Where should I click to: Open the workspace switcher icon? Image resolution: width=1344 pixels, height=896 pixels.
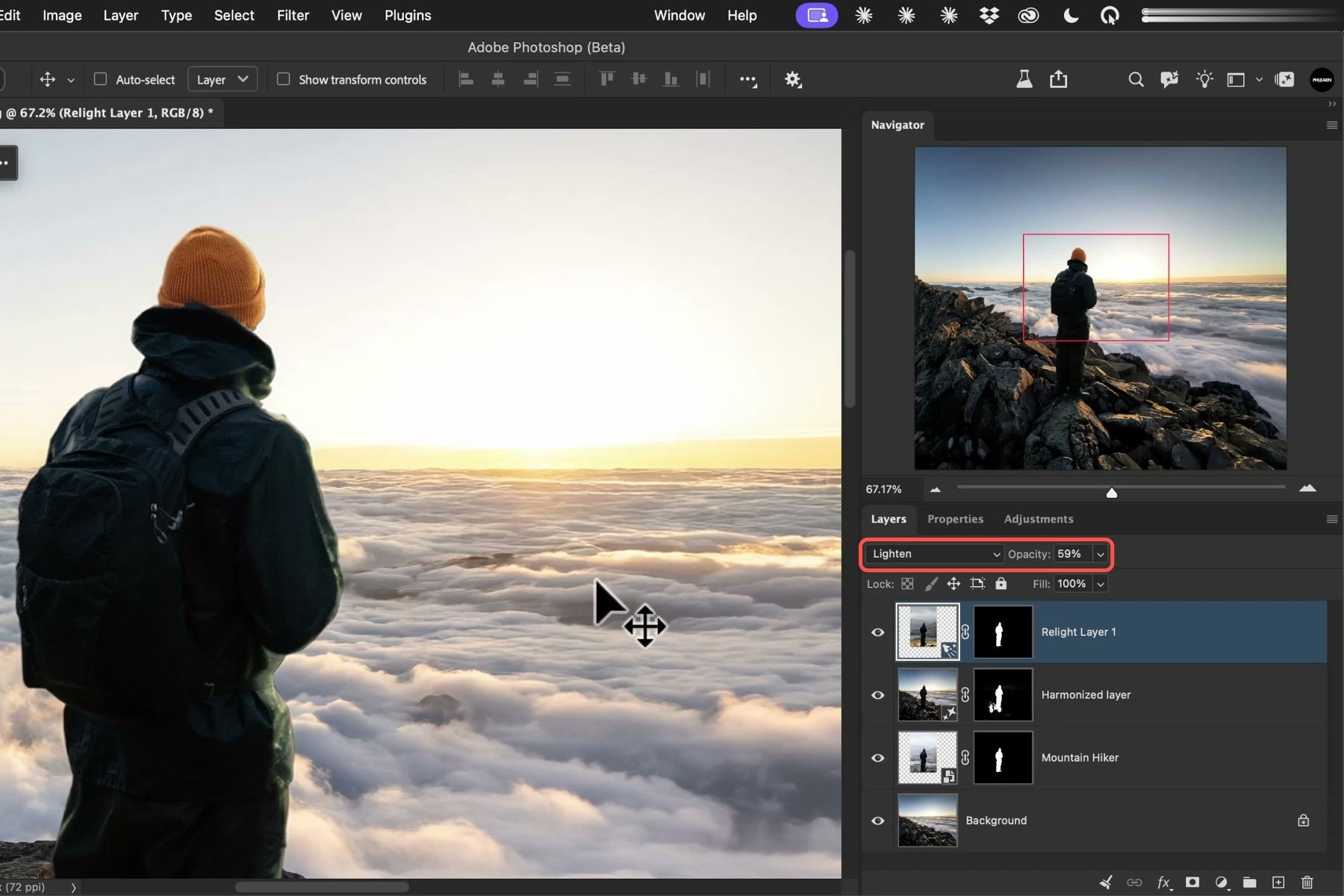(1236, 79)
